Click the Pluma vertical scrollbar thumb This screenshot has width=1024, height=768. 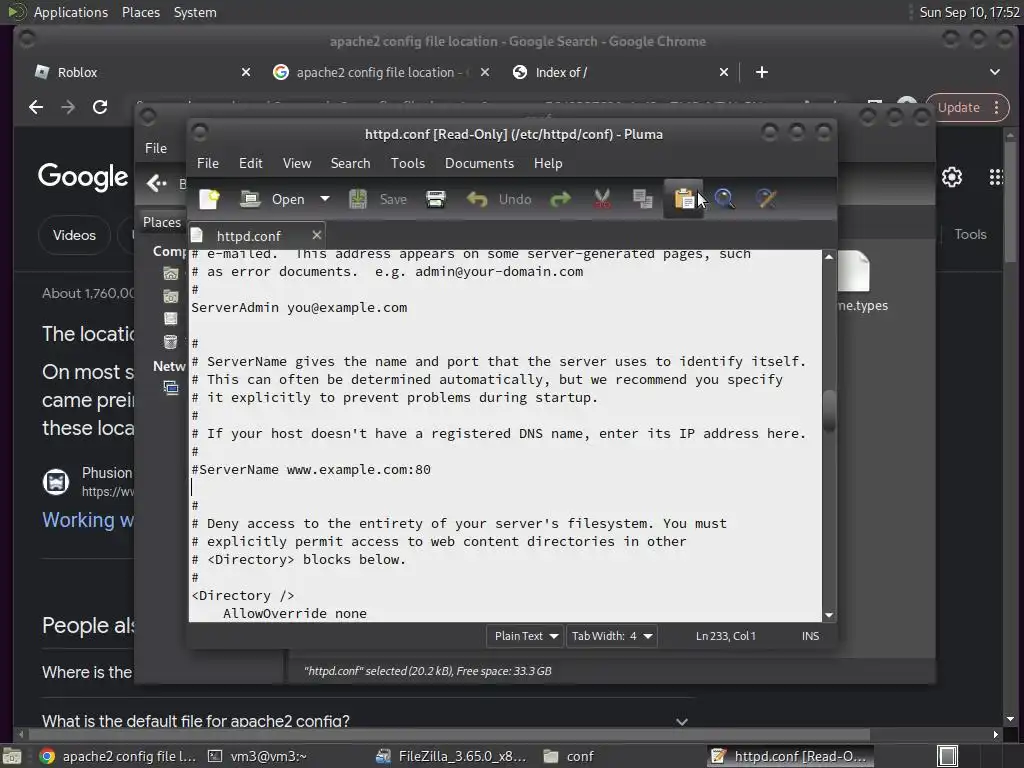[829, 411]
